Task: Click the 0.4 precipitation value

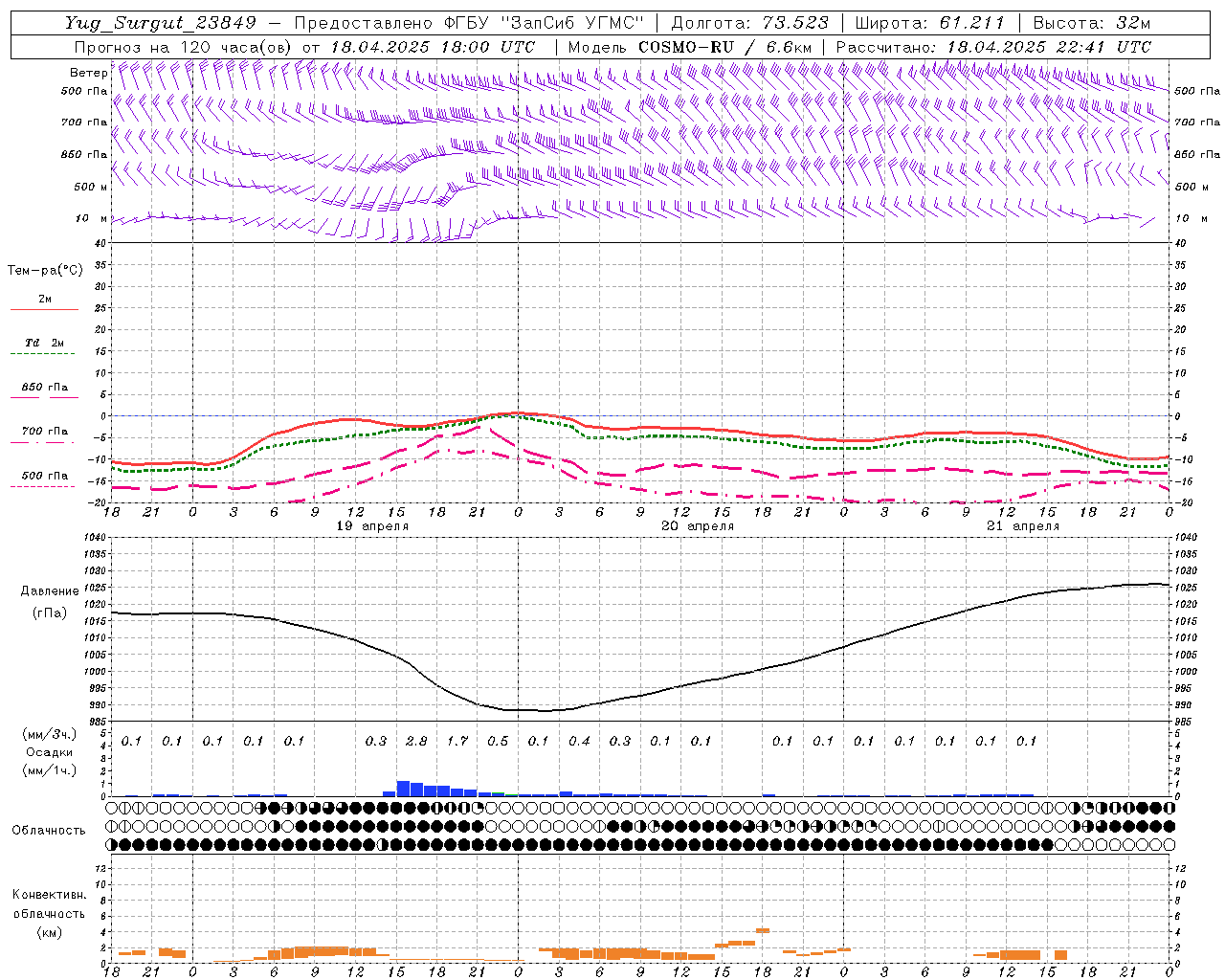Action: 579,742
